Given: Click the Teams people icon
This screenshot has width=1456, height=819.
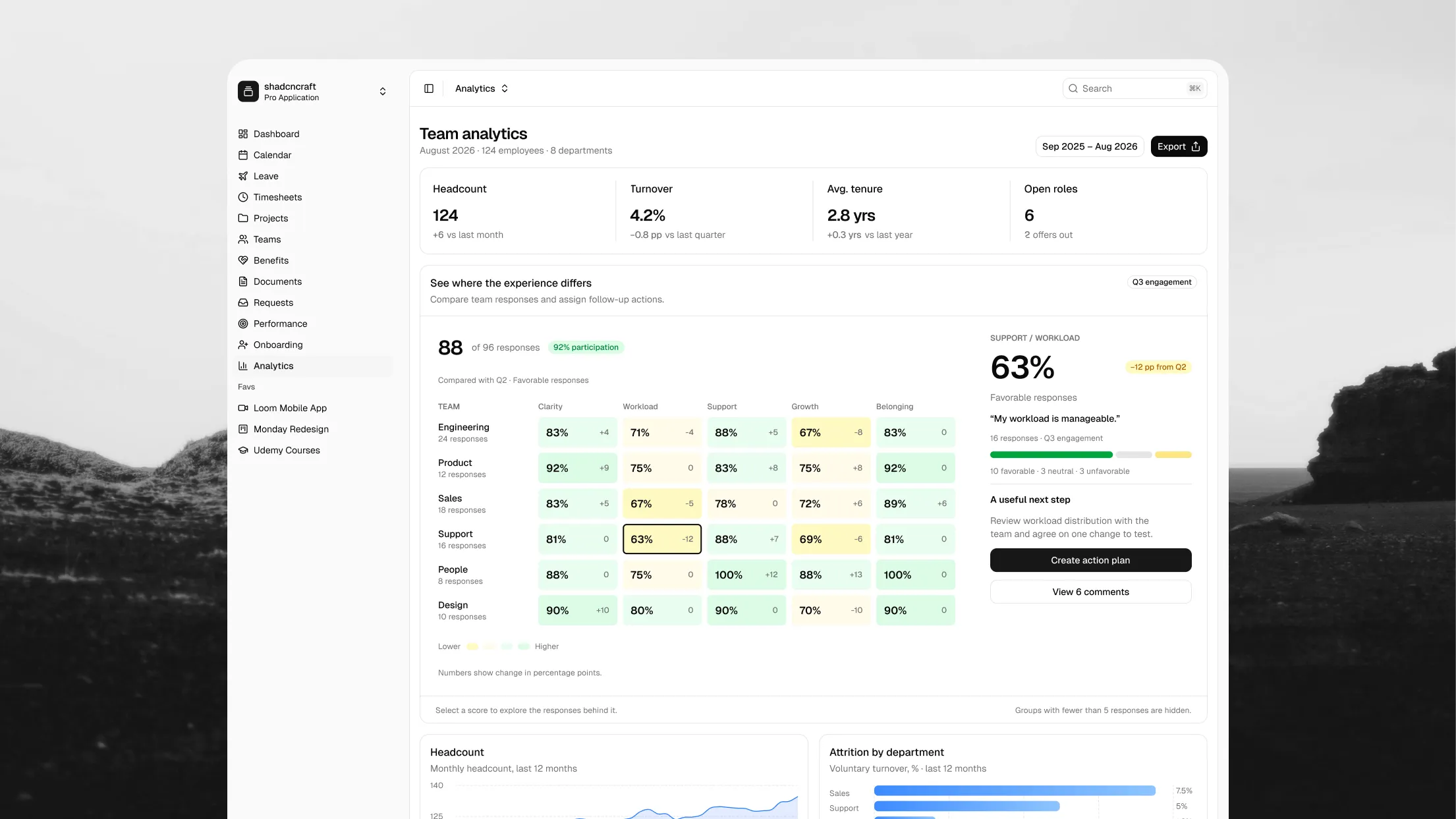Looking at the screenshot, I should pyautogui.click(x=243, y=239).
